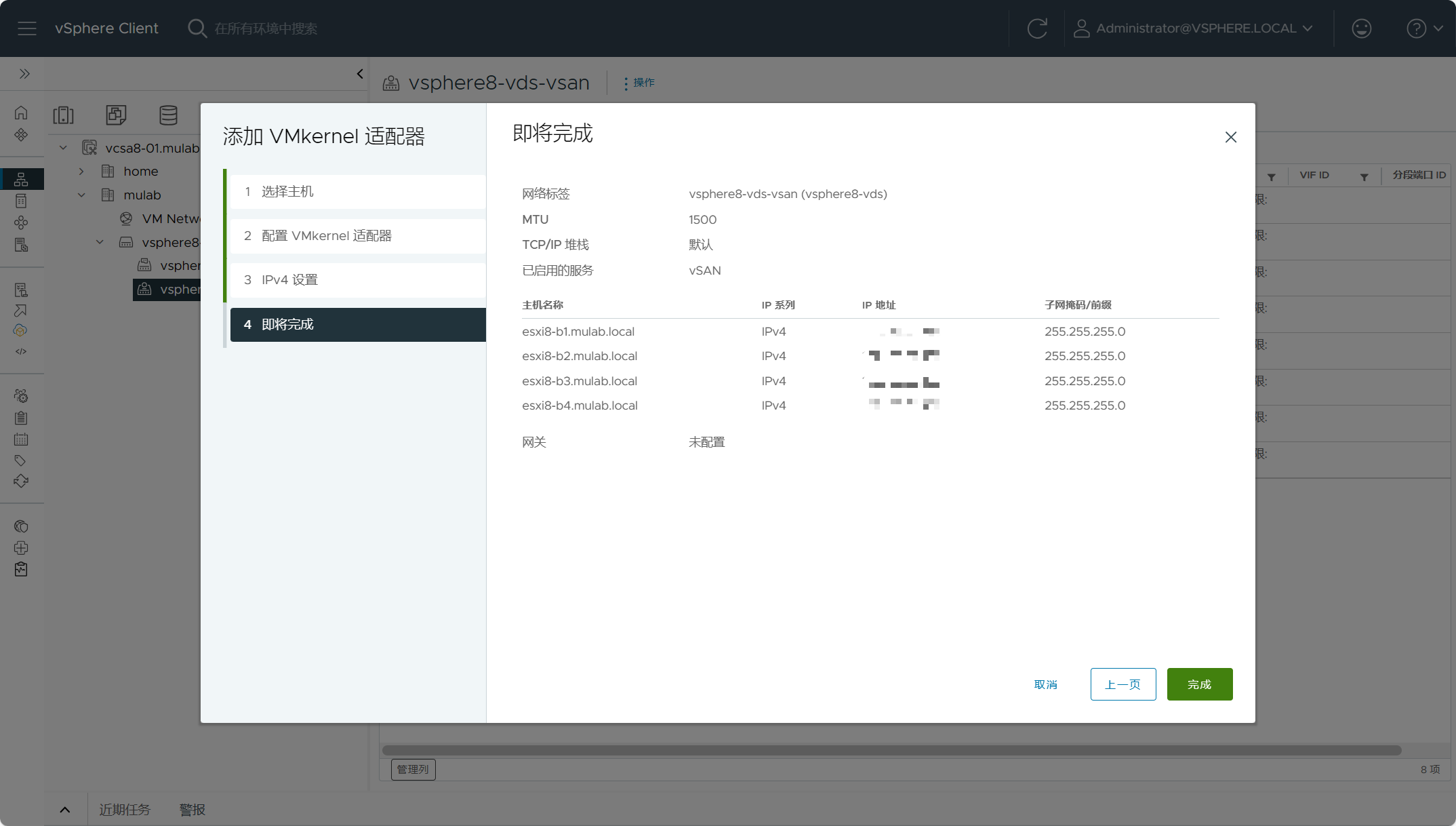Go to step 2 配置 VMkernel 适配器
This screenshot has height=826, width=1456.
(358, 235)
